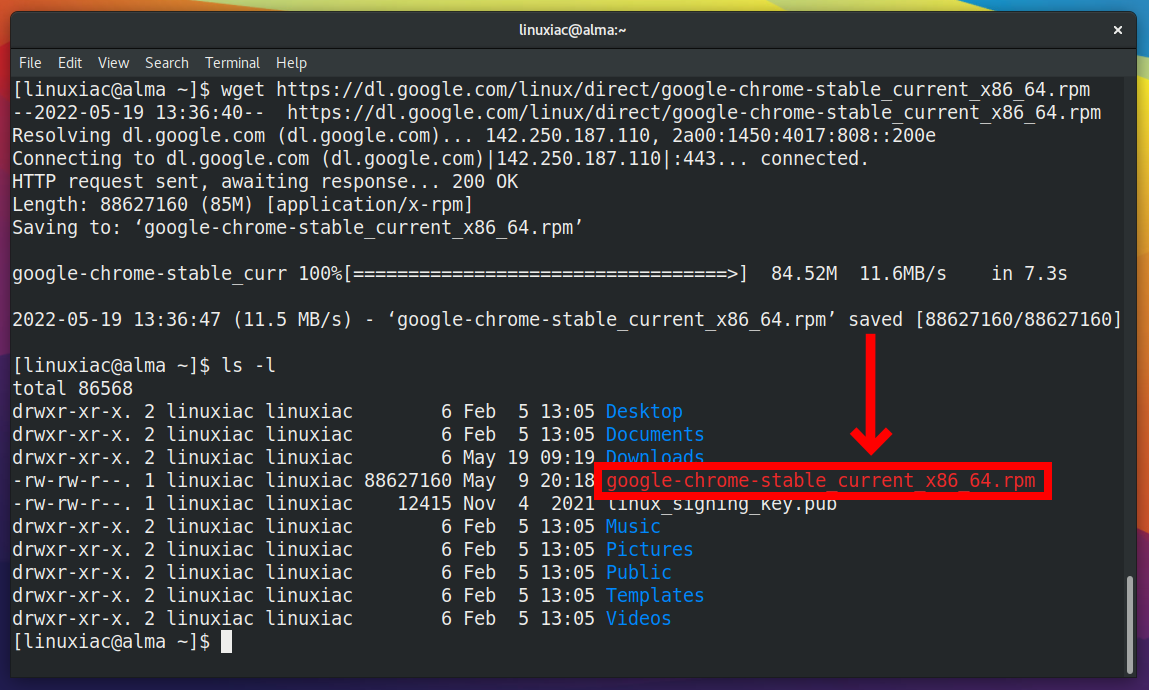Click the wget command URL on first line
1149x690 pixels.
(x=683, y=89)
